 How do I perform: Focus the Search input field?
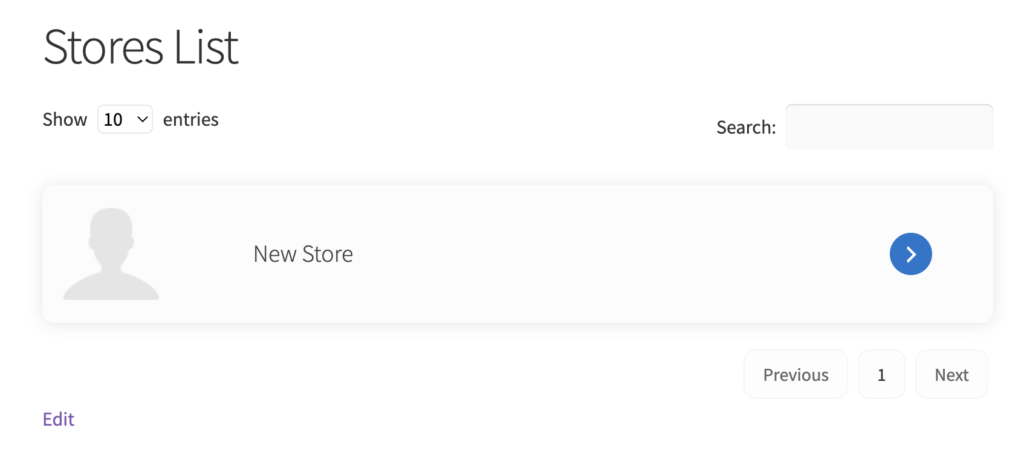pyautogui.click(x=889, y=127)
